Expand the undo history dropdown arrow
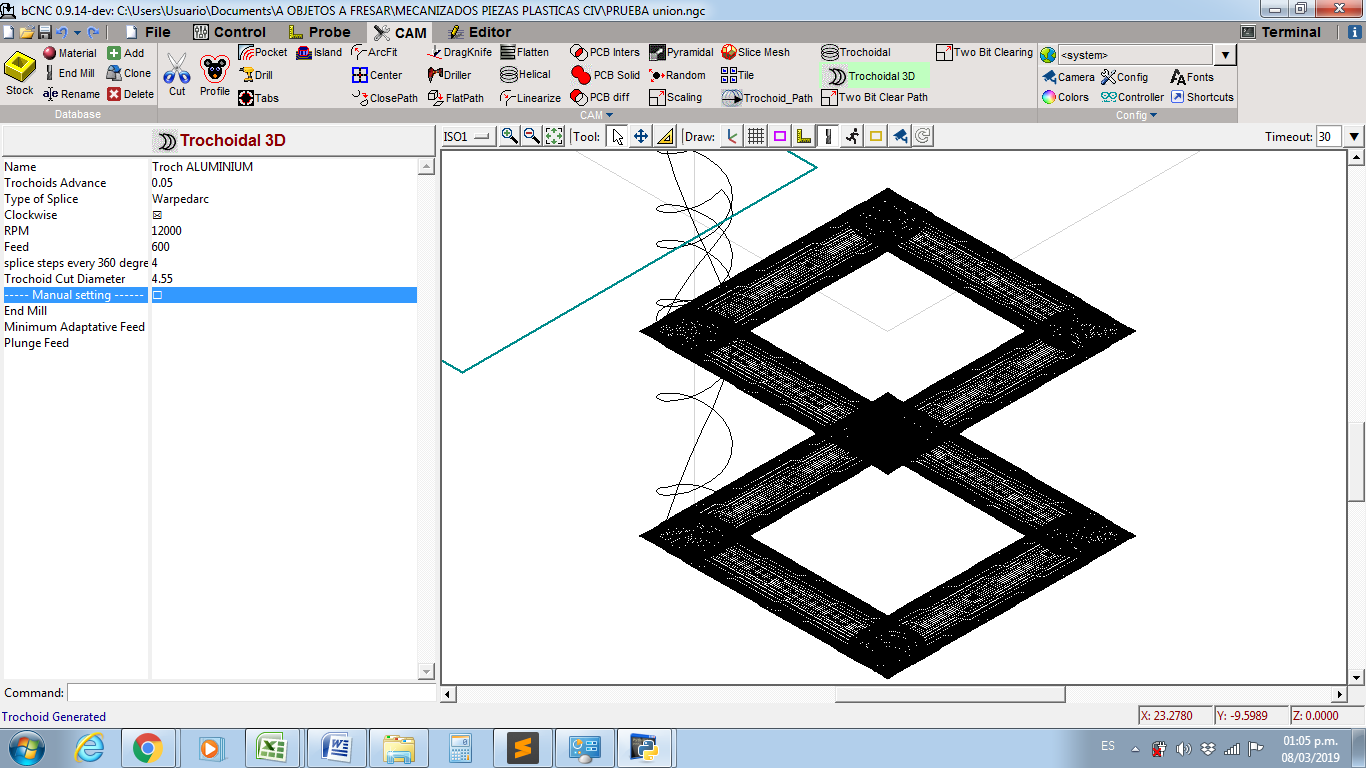This screenshot has width=1366, height=768. (77, 32)
